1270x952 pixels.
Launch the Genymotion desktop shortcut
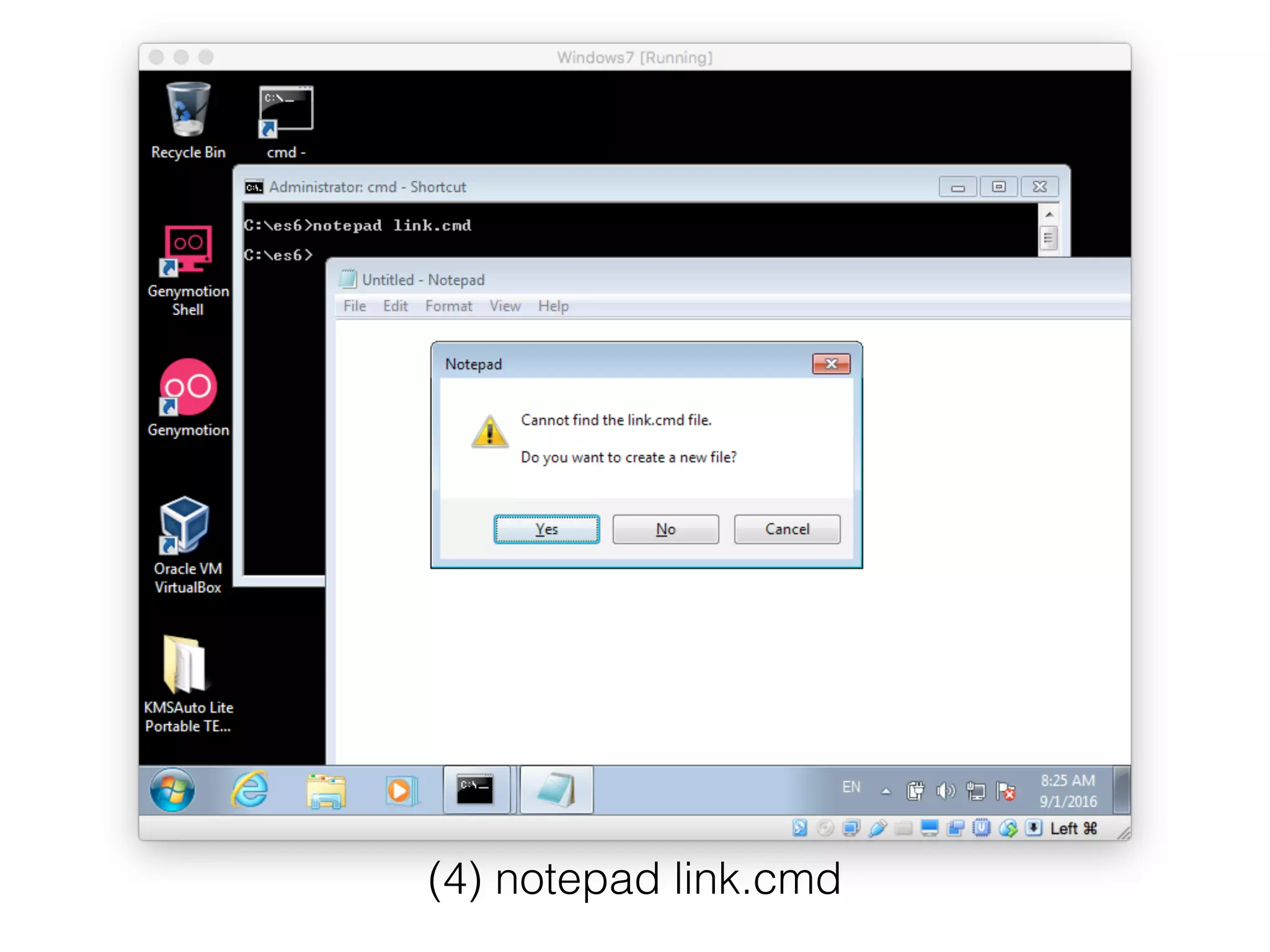(188, 388)
